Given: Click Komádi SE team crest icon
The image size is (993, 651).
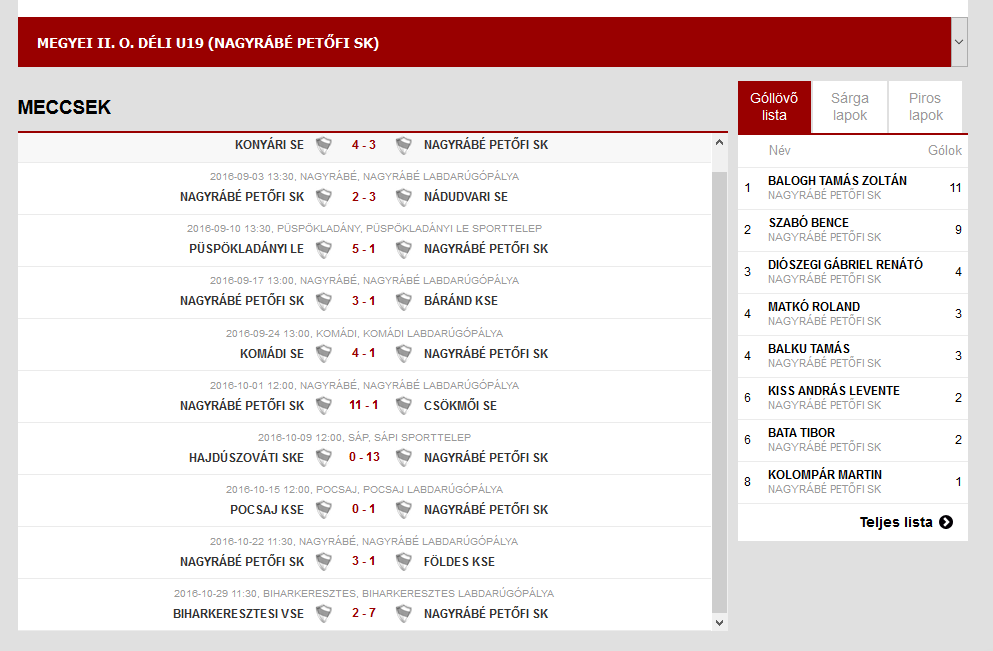Looking at the screenshot, I should pos(324,353).
